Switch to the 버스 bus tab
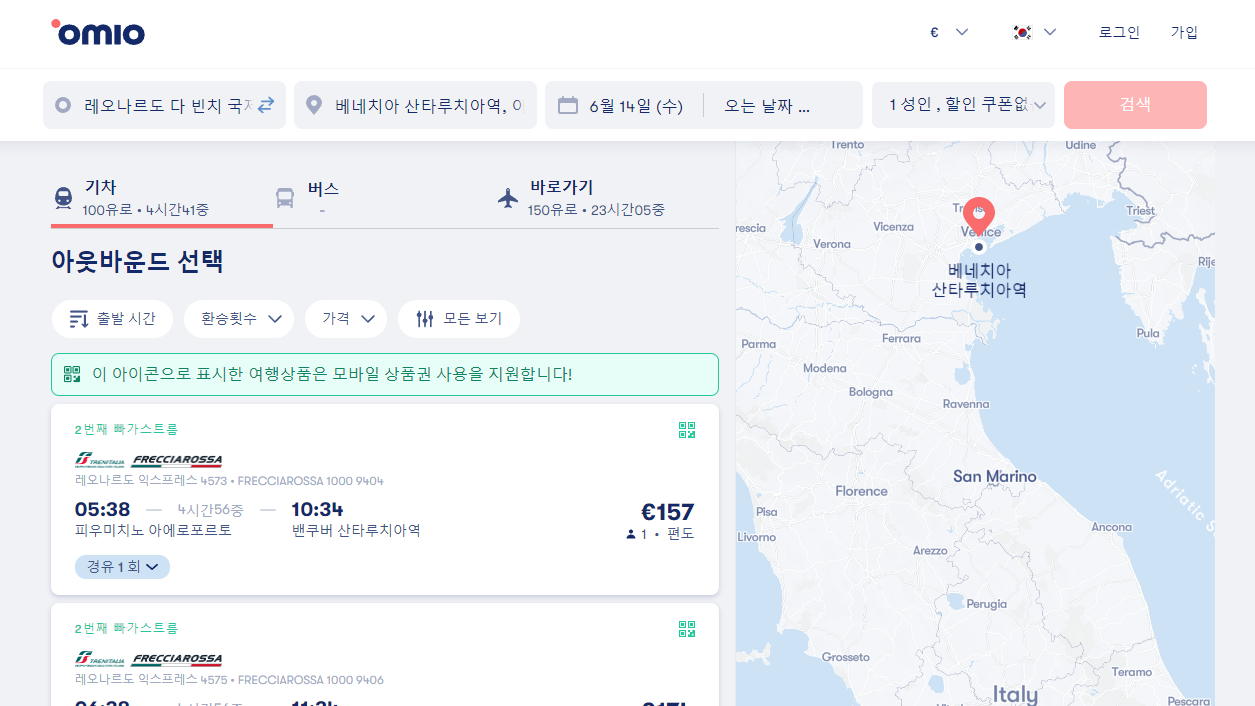Screen dimensions: 1255x706 click(385, 198)
